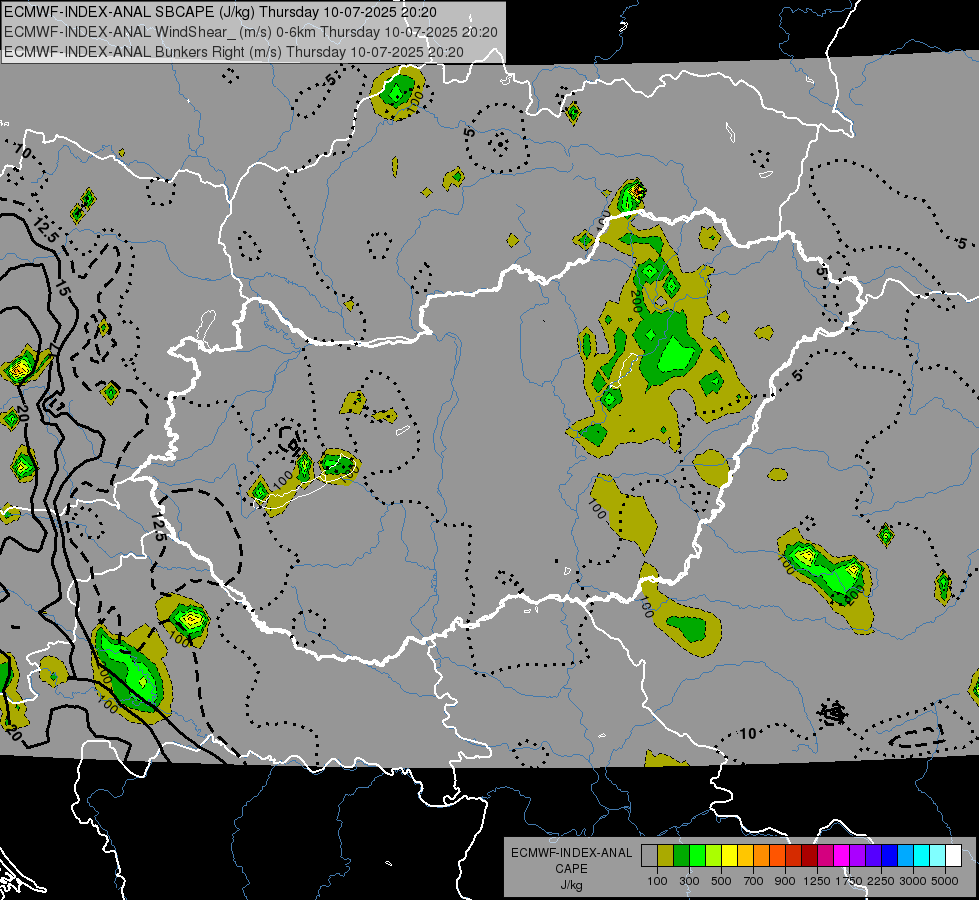Viewport: 979px width, 900px height.
Task: Click the 500 legend scale value
Action: (721, 881)
